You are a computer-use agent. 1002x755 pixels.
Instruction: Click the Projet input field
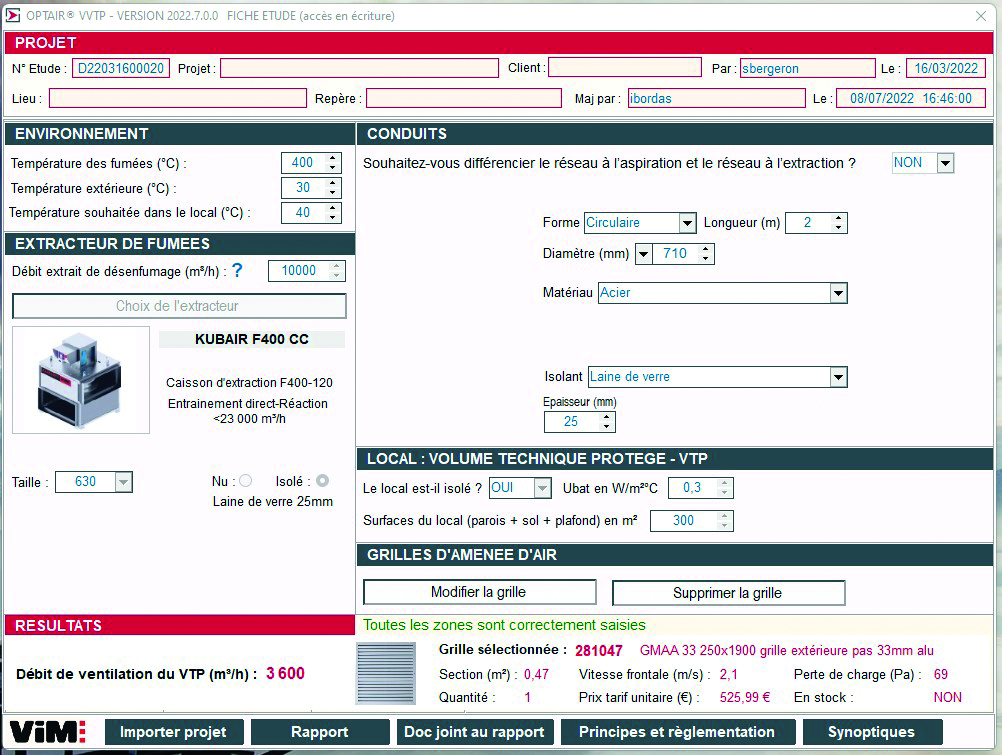(359, 68)
